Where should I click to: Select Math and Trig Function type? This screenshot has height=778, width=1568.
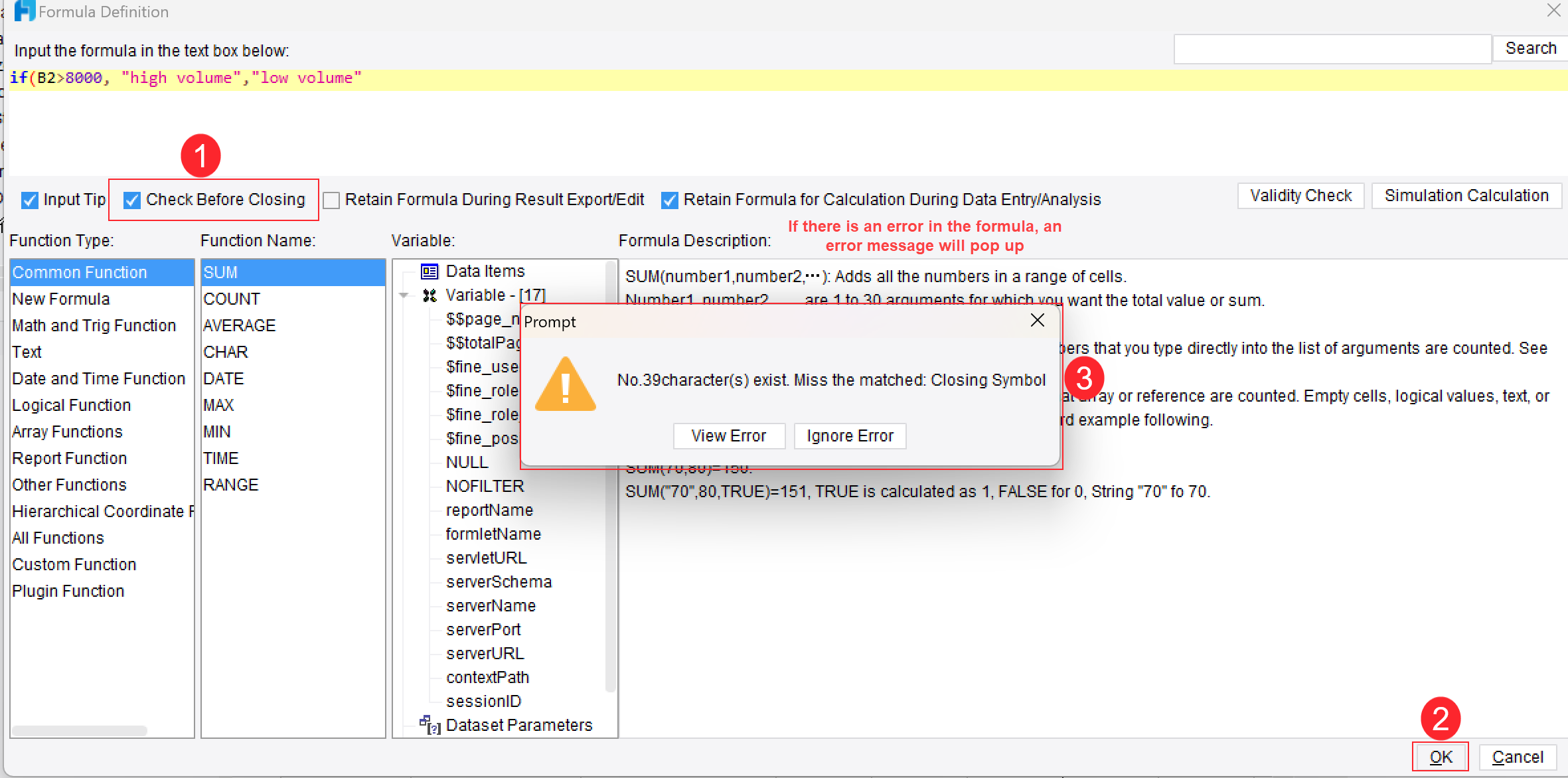pos(102,326)
